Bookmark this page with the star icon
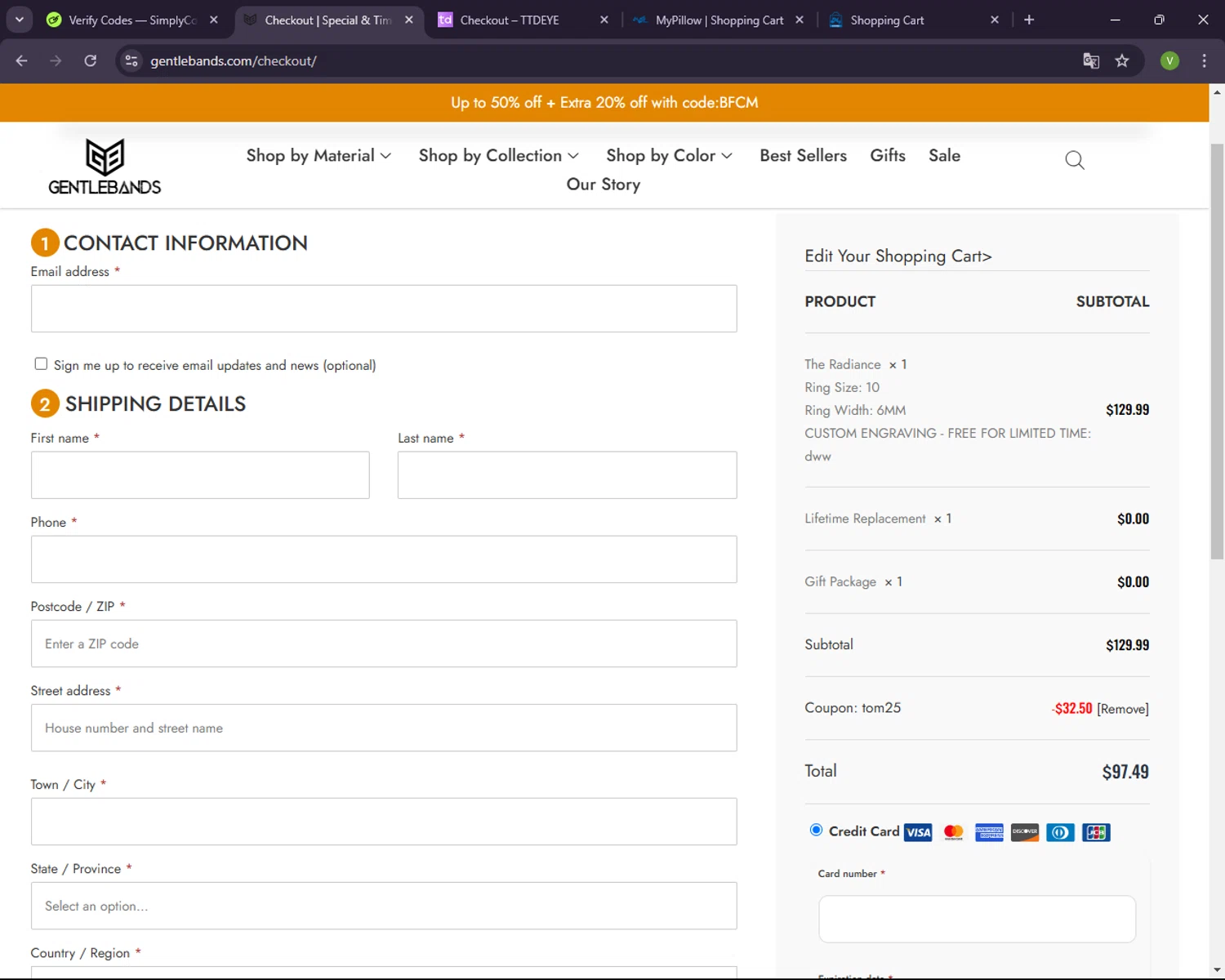Viewport: 1225px width, 980px height. pos(1122,60)
